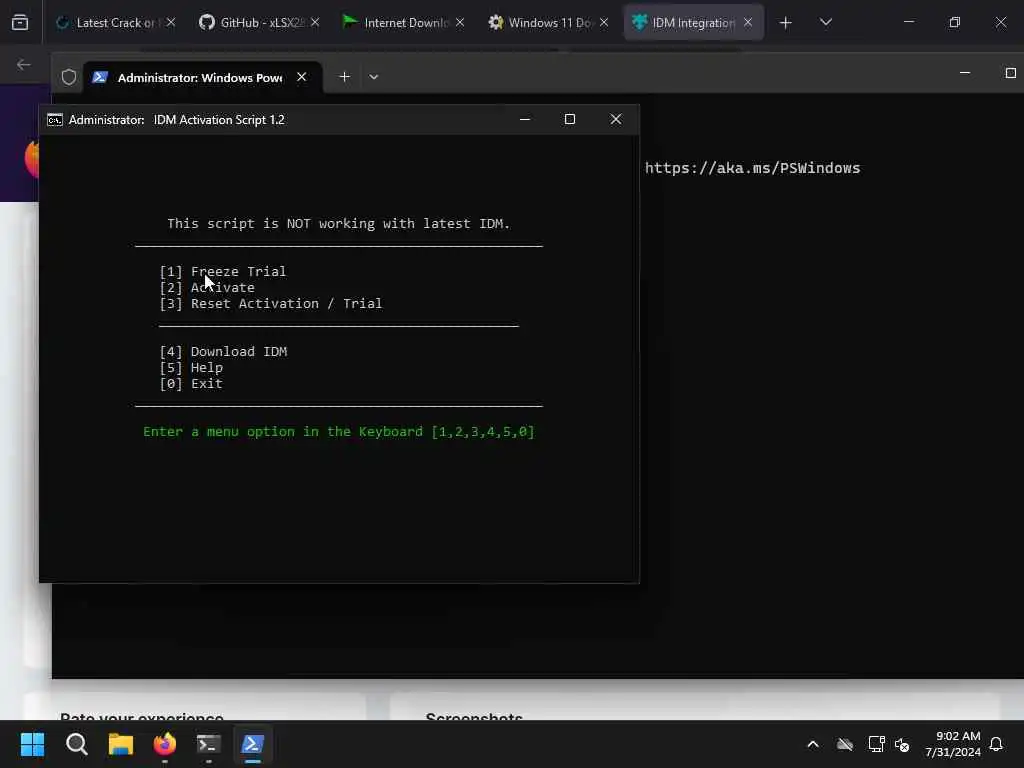Minimize the Windows Terminal window
The width and height of the screenshot is (1024, 768).
coord(965,72)
